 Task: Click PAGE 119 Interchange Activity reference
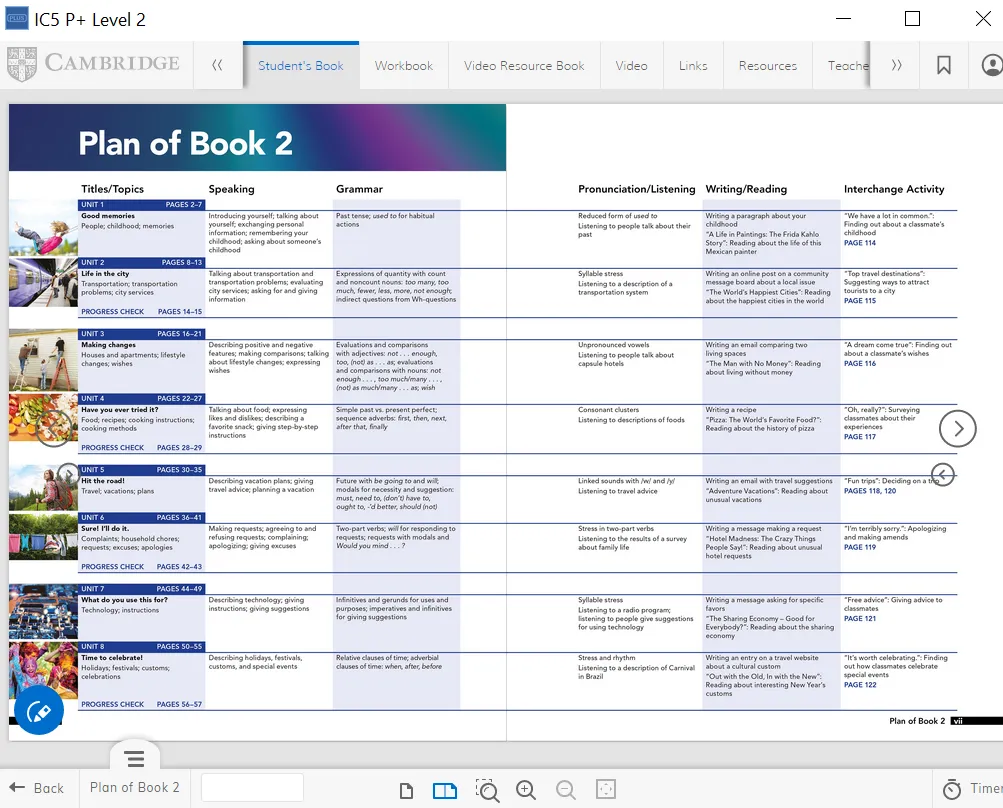point(860,548)
